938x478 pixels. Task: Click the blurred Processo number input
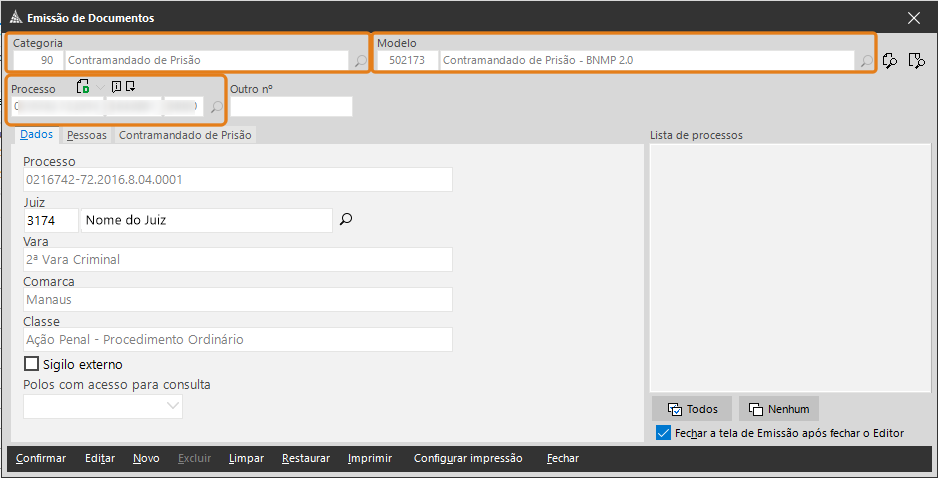pyautogui.click(x=108, y=107)
